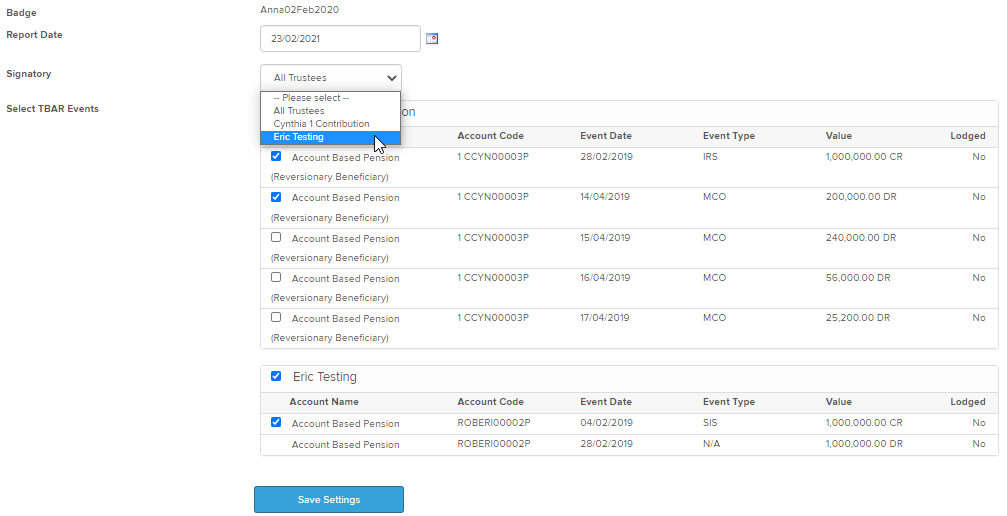This screenshot has height=516, width=1007.
Task: Select "Eric Testing" in the open signatory list
Action: click(x=298, y=137)
